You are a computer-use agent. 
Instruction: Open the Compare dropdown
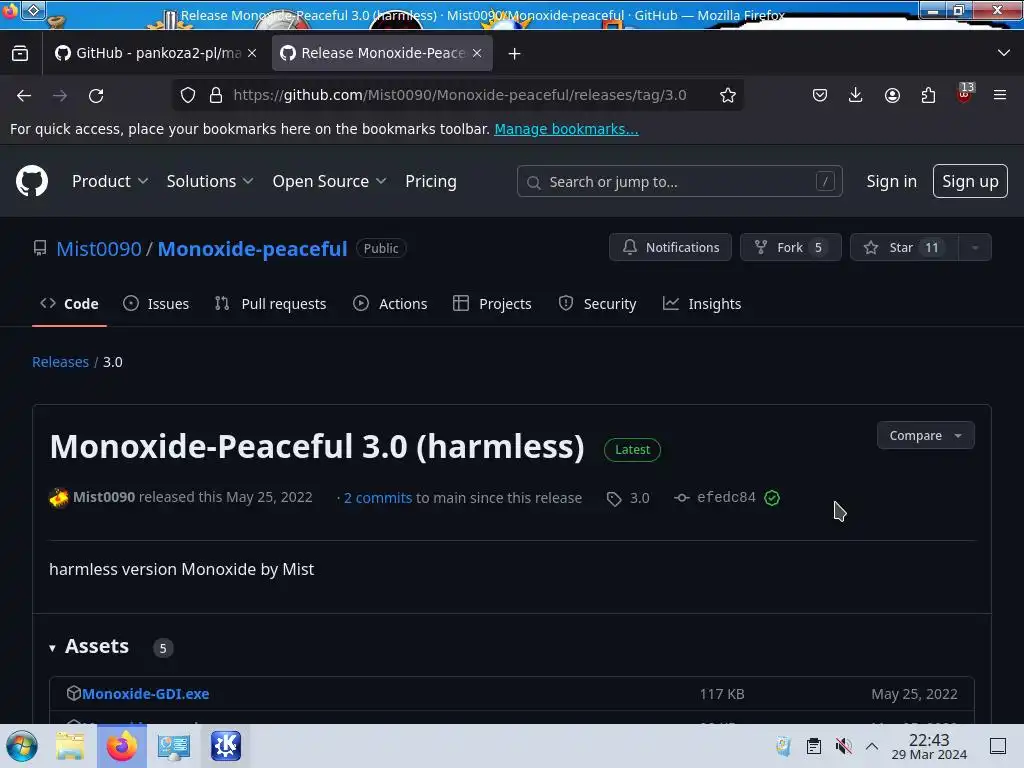[925, 436]
